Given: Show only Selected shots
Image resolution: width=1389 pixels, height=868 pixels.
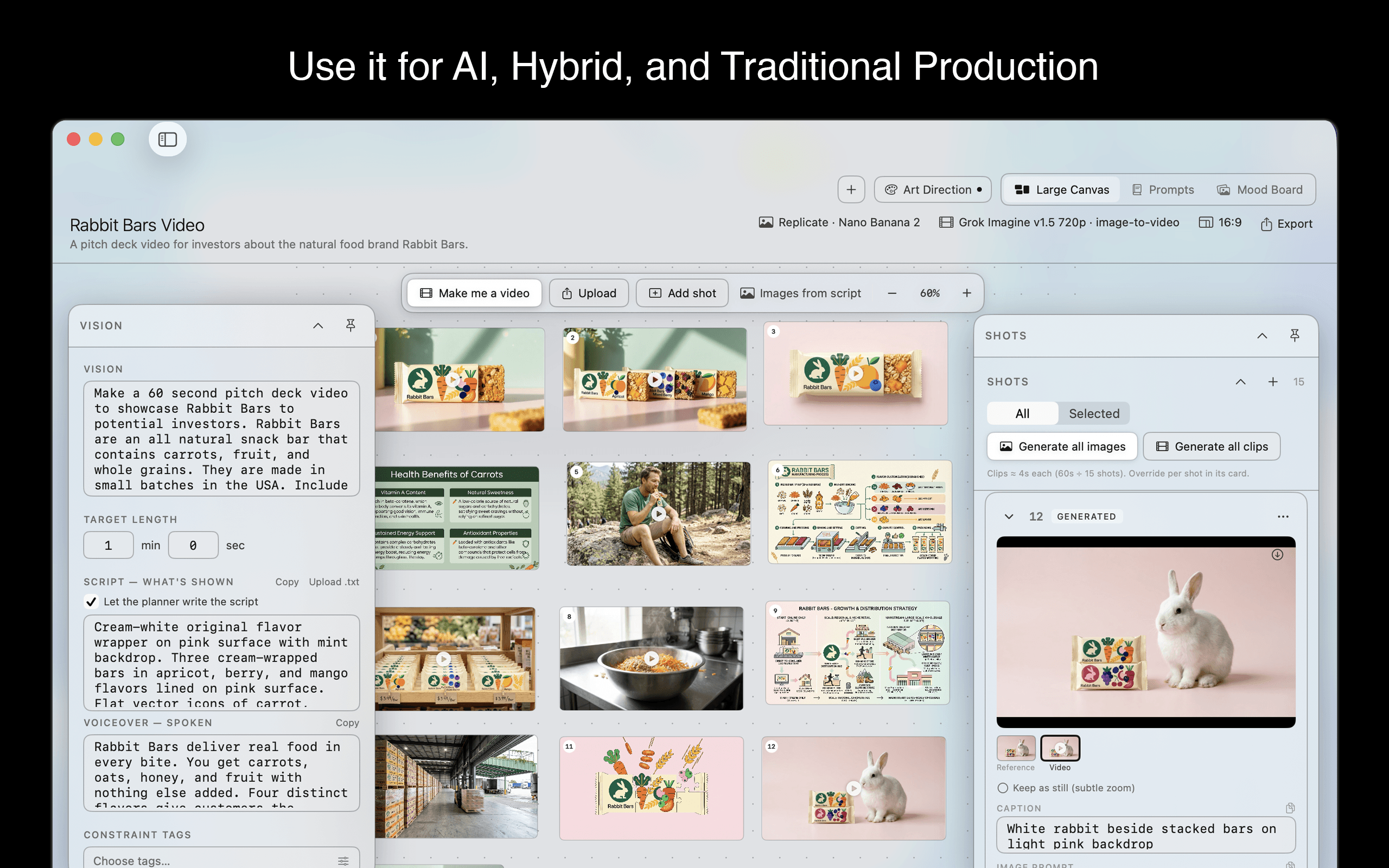Looking at the screenshot, I should [x=1094, y=413].
